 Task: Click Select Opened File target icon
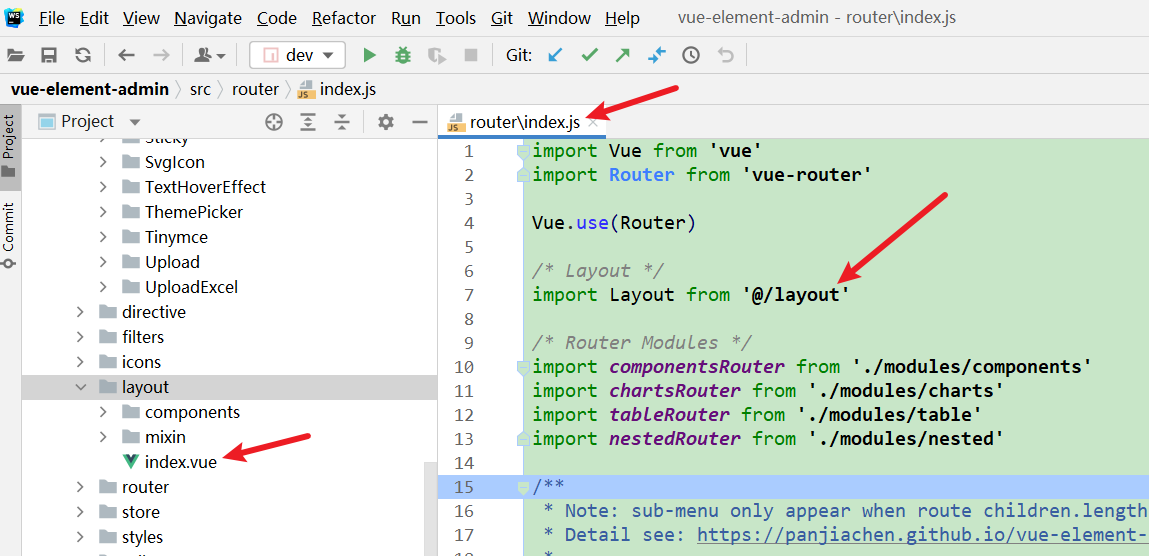tap(274, 122)
